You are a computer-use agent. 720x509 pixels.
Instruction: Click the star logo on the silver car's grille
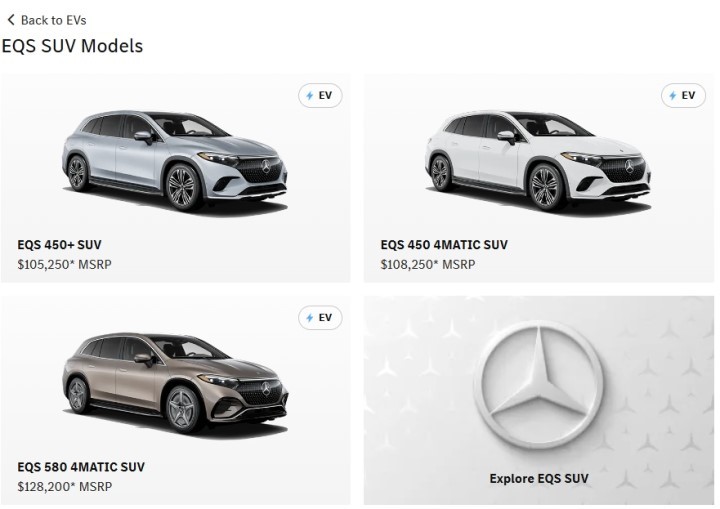pos(266,166)
